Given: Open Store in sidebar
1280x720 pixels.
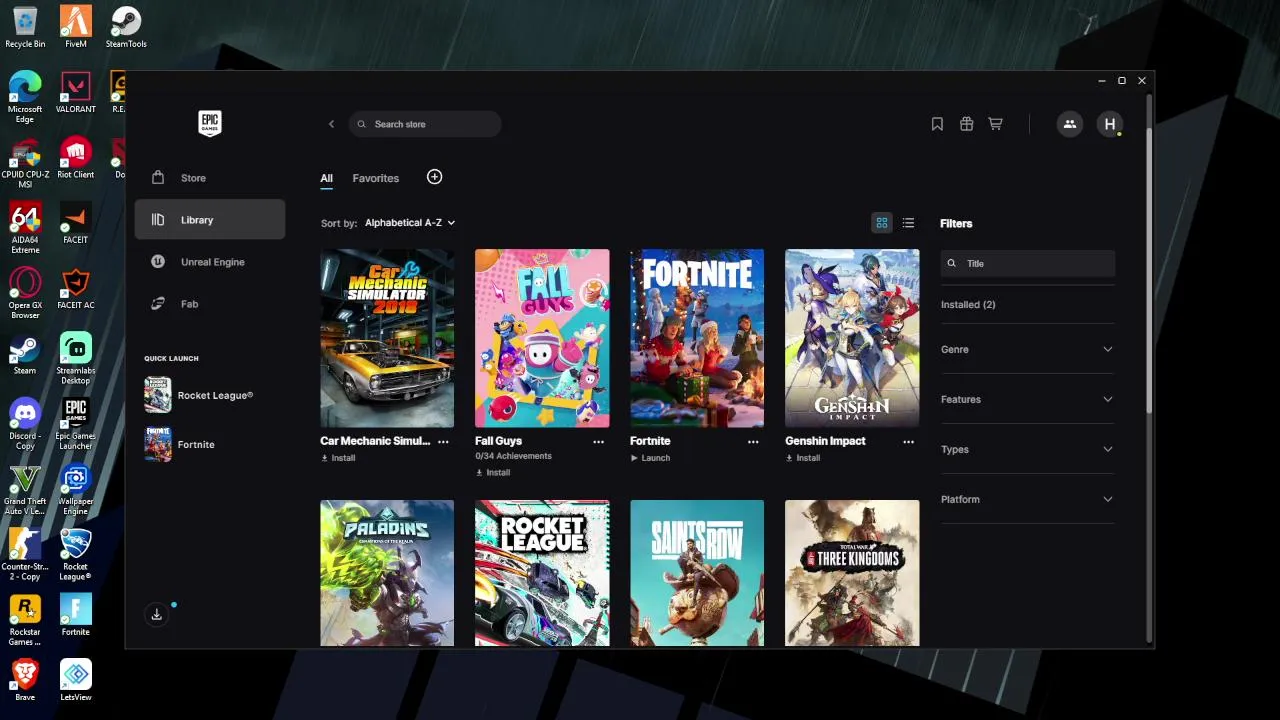Looking at the screenshot, I should [210, 178].
